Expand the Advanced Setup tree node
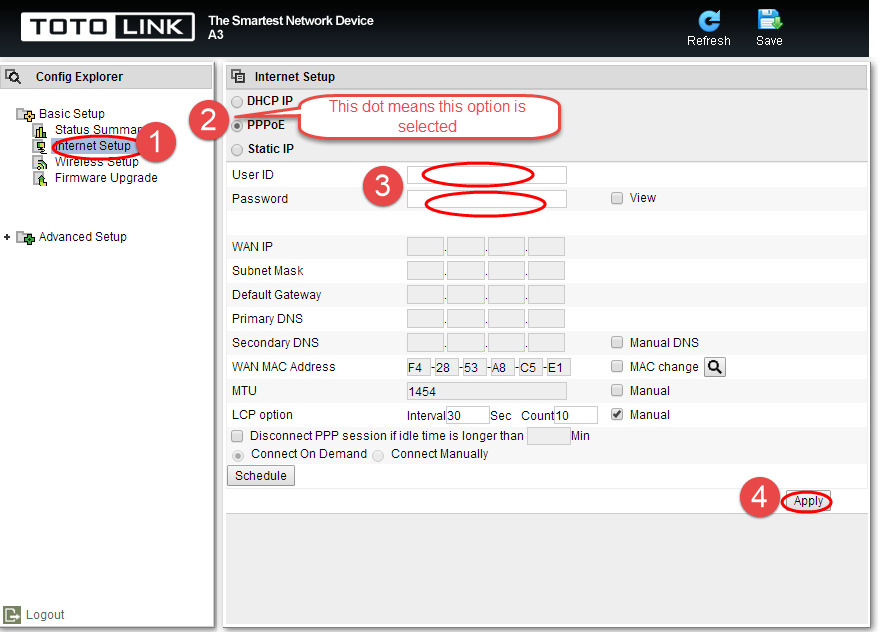883x632 pixels. point(7,237)
